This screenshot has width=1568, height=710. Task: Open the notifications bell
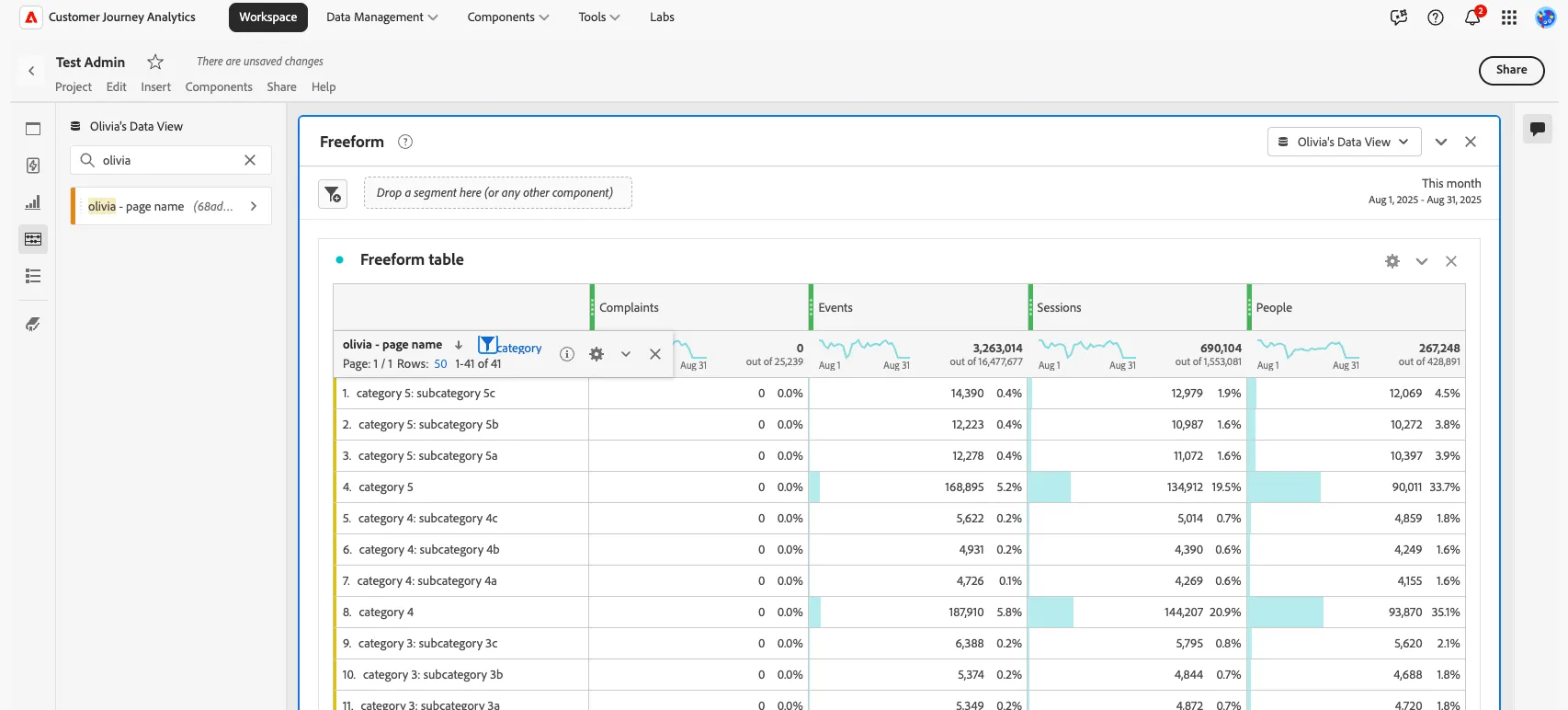1472,17
